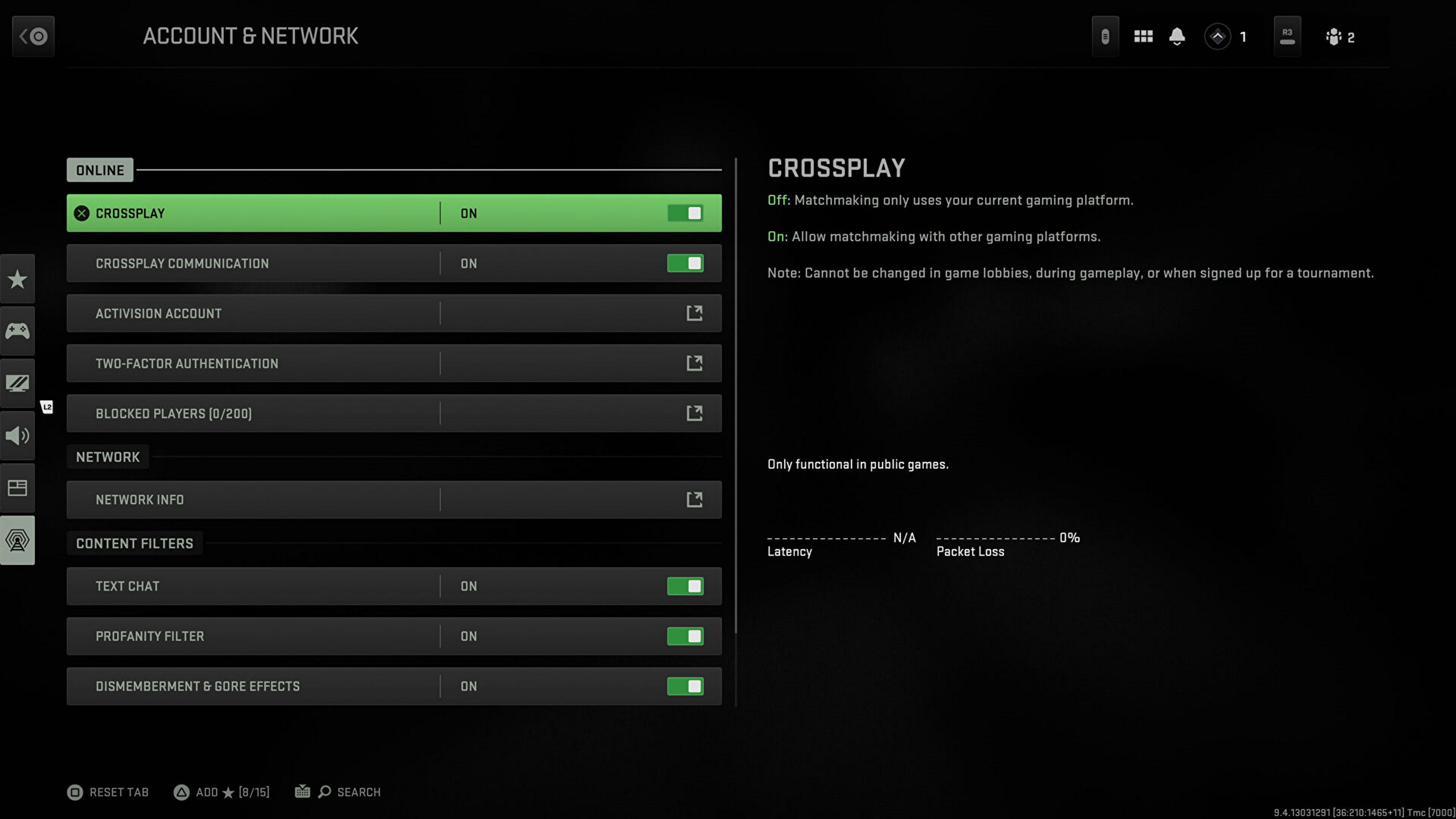The width and height of the screenshot is (1456, 819).
Task: Toggle Crossplay ON/OFF switch
Action: [686, 213]
